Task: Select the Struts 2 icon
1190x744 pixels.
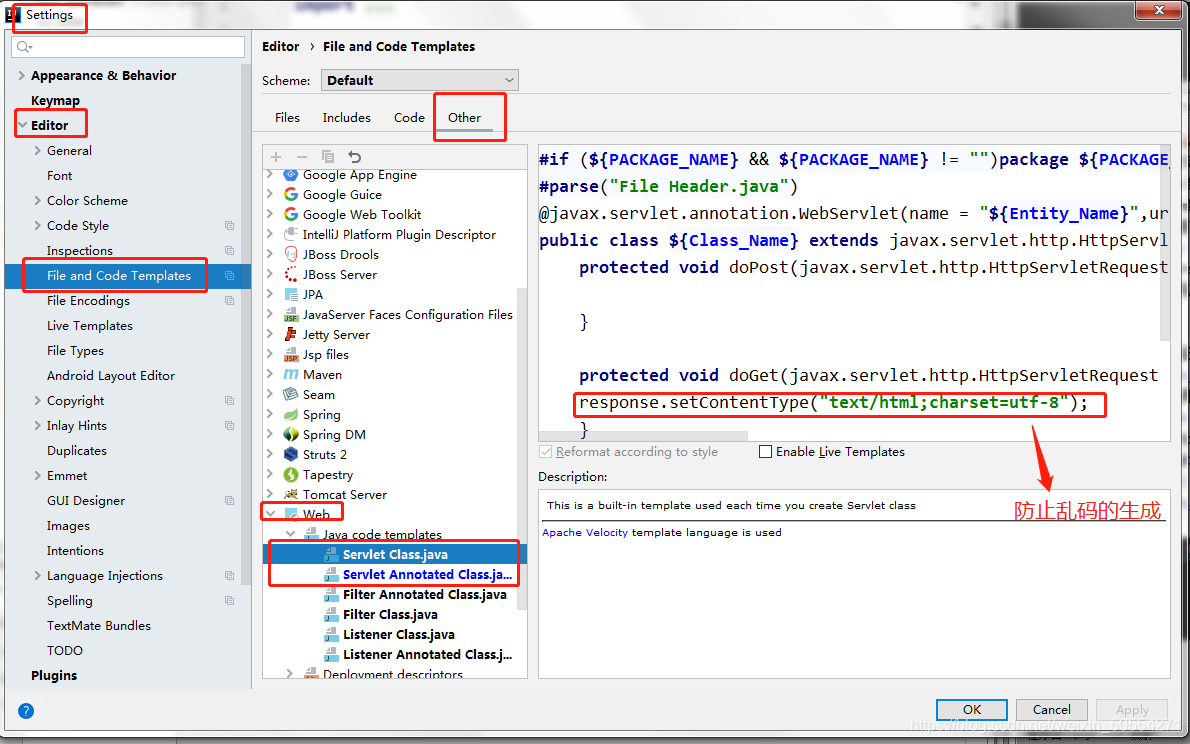Action: [x=291, y=454]
